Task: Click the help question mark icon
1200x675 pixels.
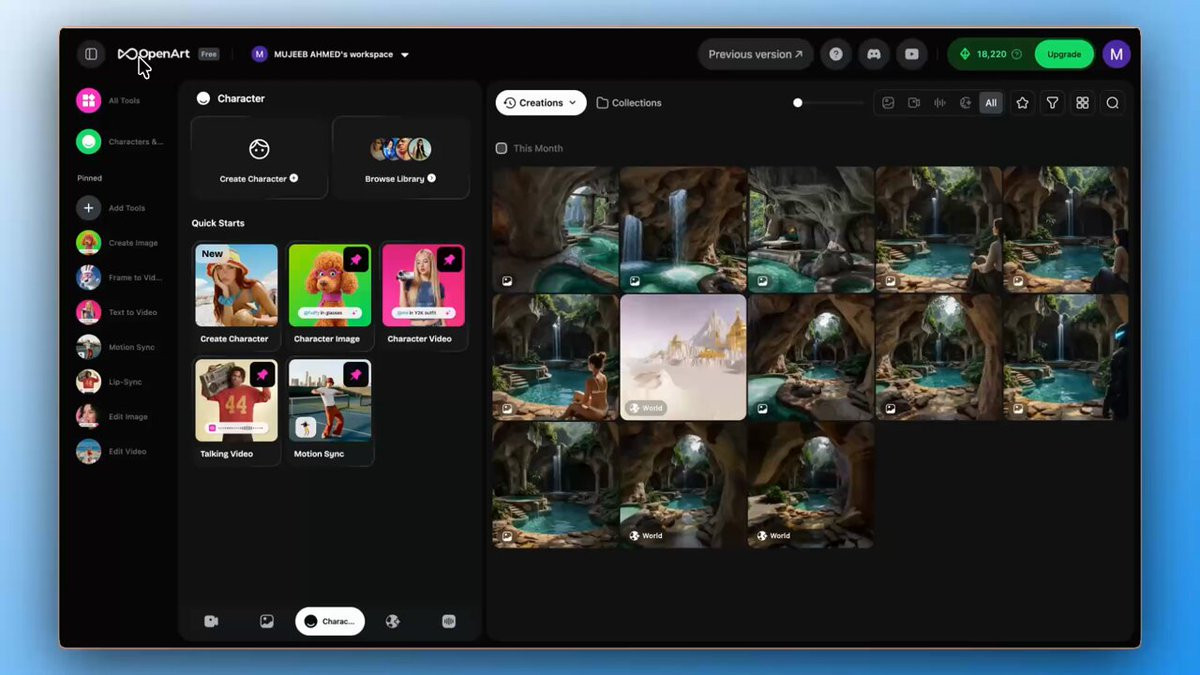Action: point(836,54)
